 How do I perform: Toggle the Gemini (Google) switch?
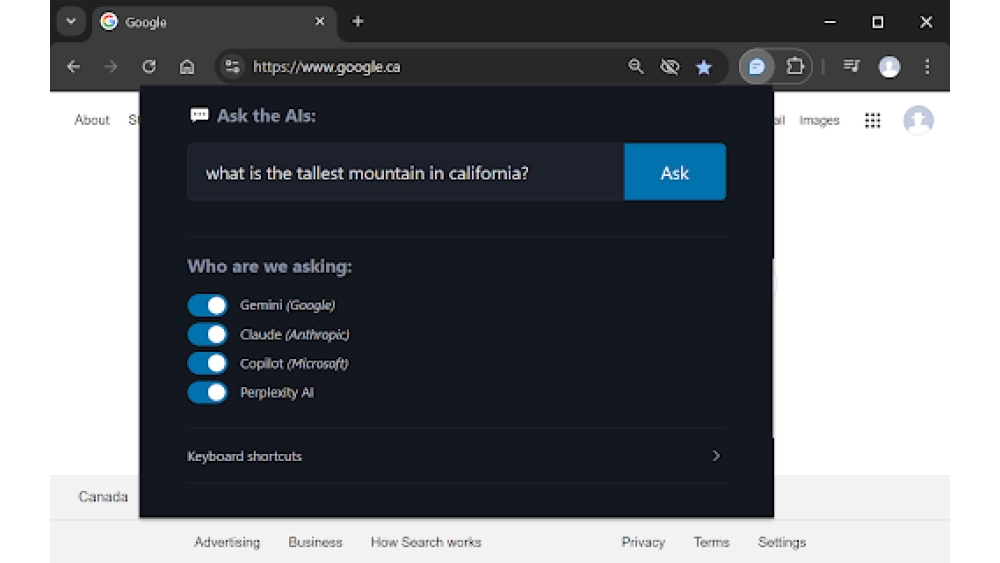[207, 305]
